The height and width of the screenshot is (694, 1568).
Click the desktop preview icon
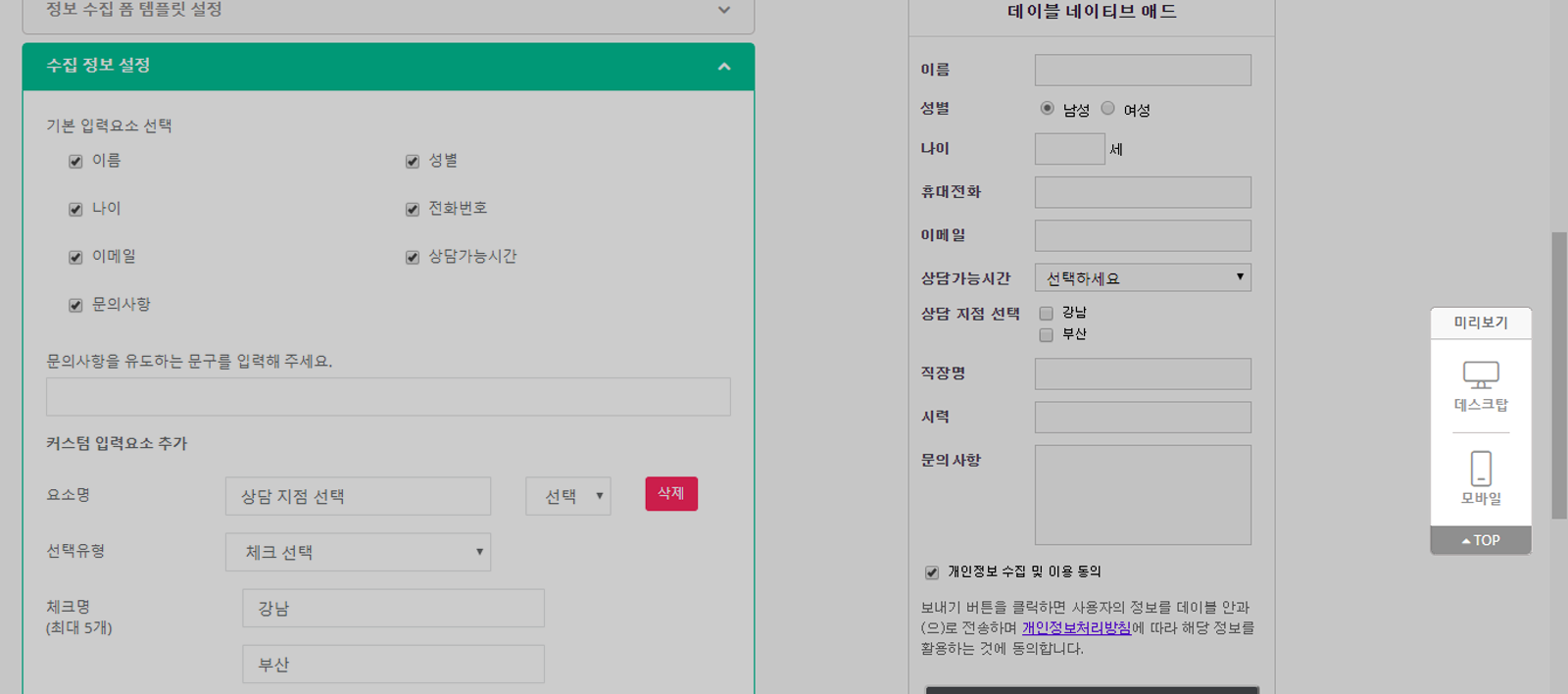[1481, 375]
